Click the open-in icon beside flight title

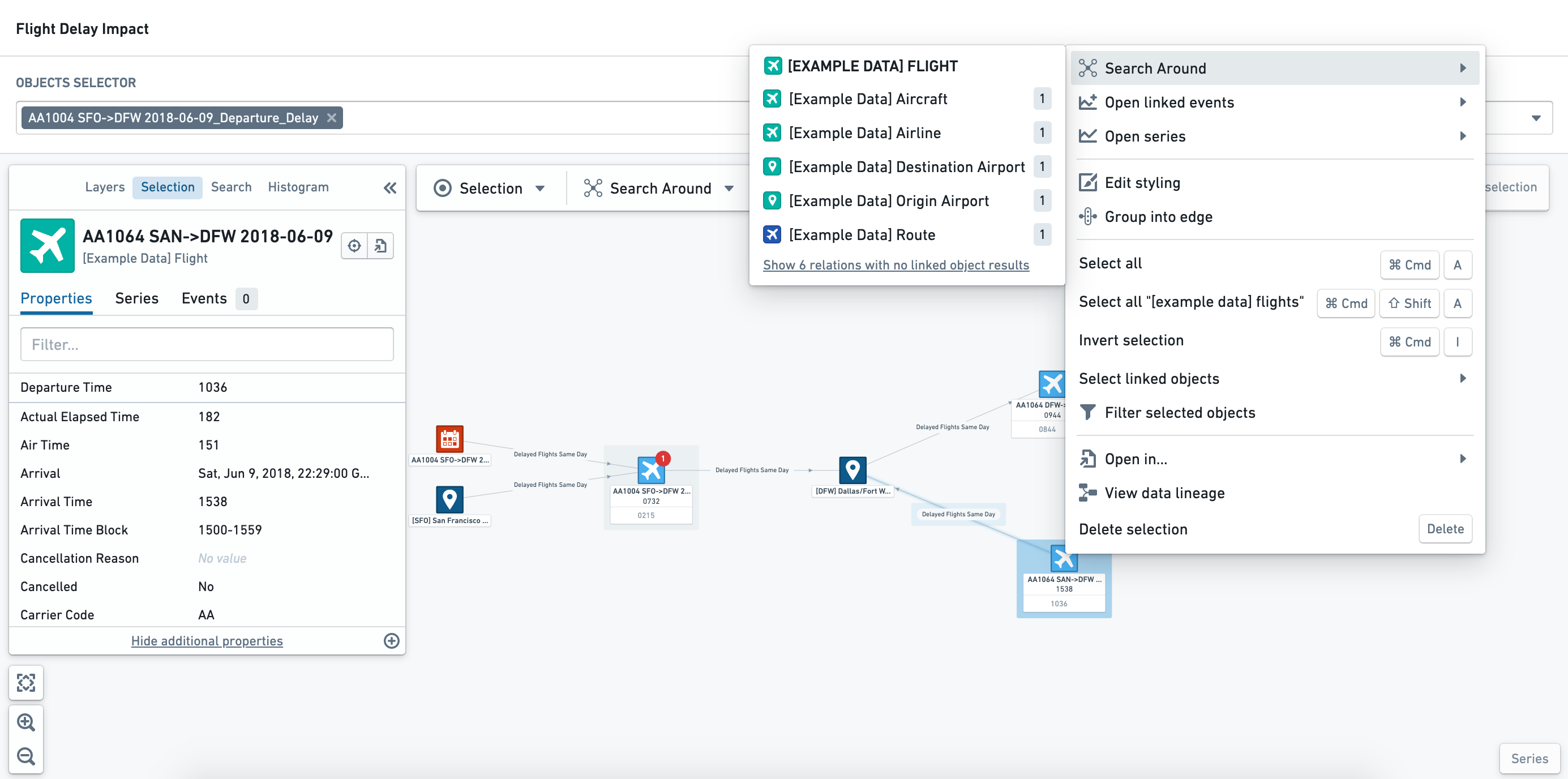coord(380,246)
